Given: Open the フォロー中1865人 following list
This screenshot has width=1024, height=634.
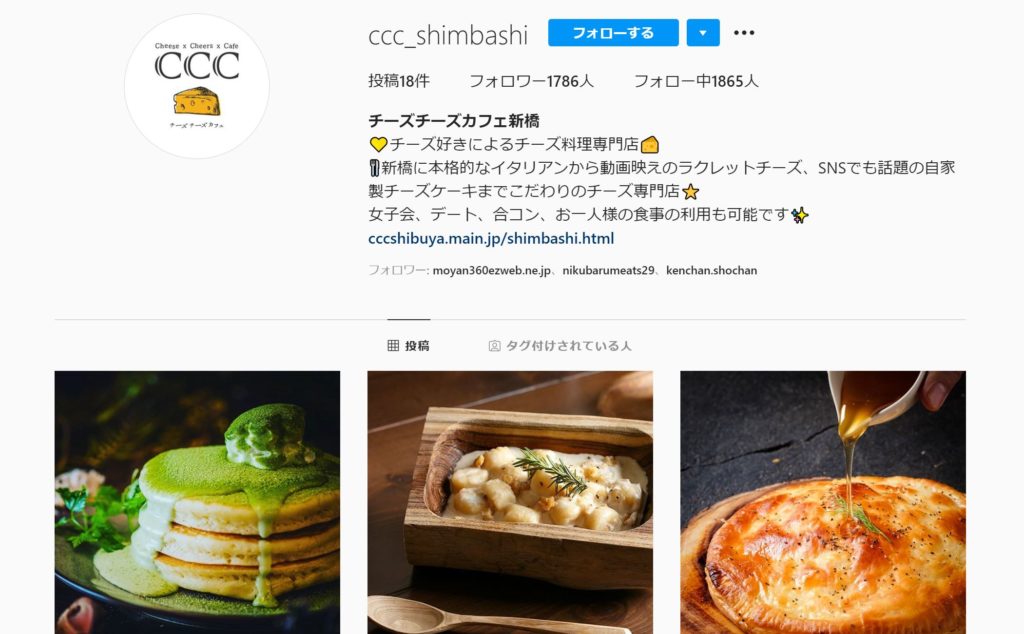Looking at the screenshot, I should pyautogui.click(x=696, y=81).
